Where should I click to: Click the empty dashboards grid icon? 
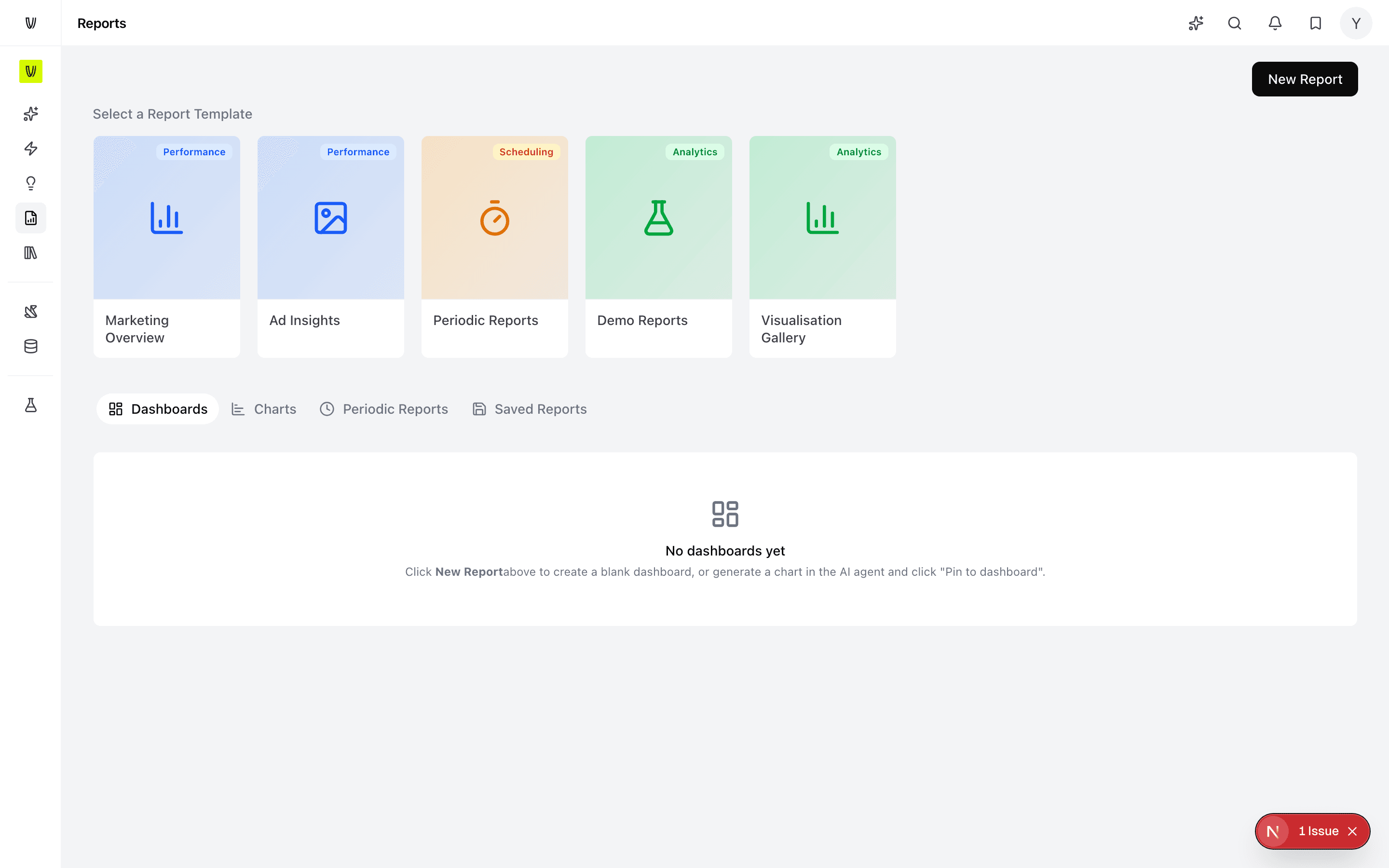tap(725, 514)
